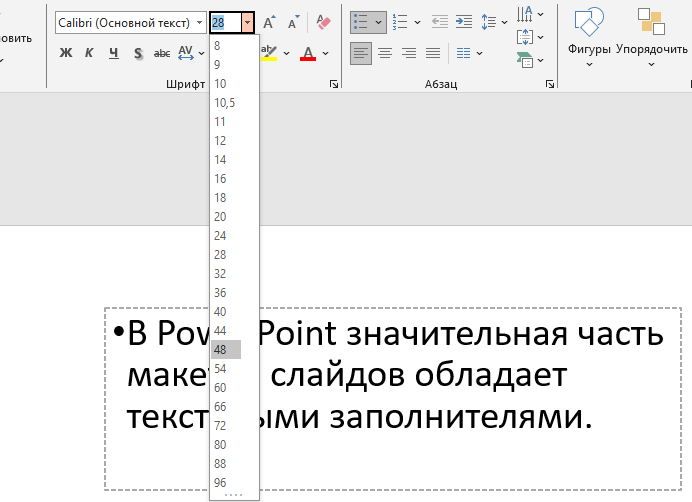
Task: Click text direction icon
Action: tap(525, 14)
